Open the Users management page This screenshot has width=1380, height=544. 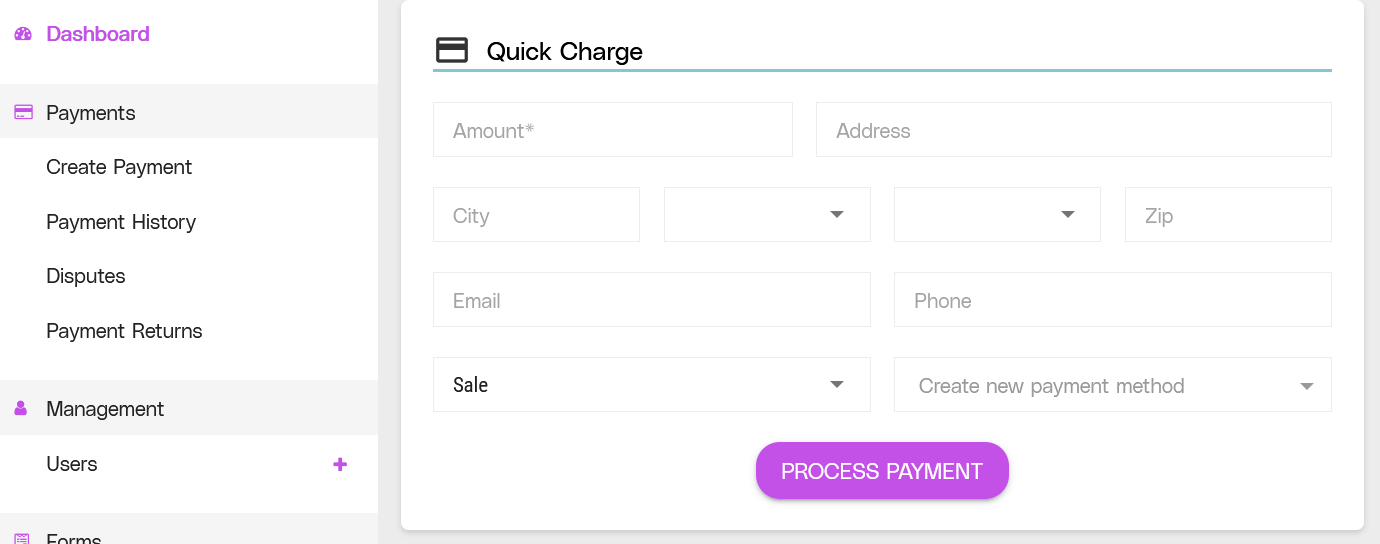[x=72, y=464]
